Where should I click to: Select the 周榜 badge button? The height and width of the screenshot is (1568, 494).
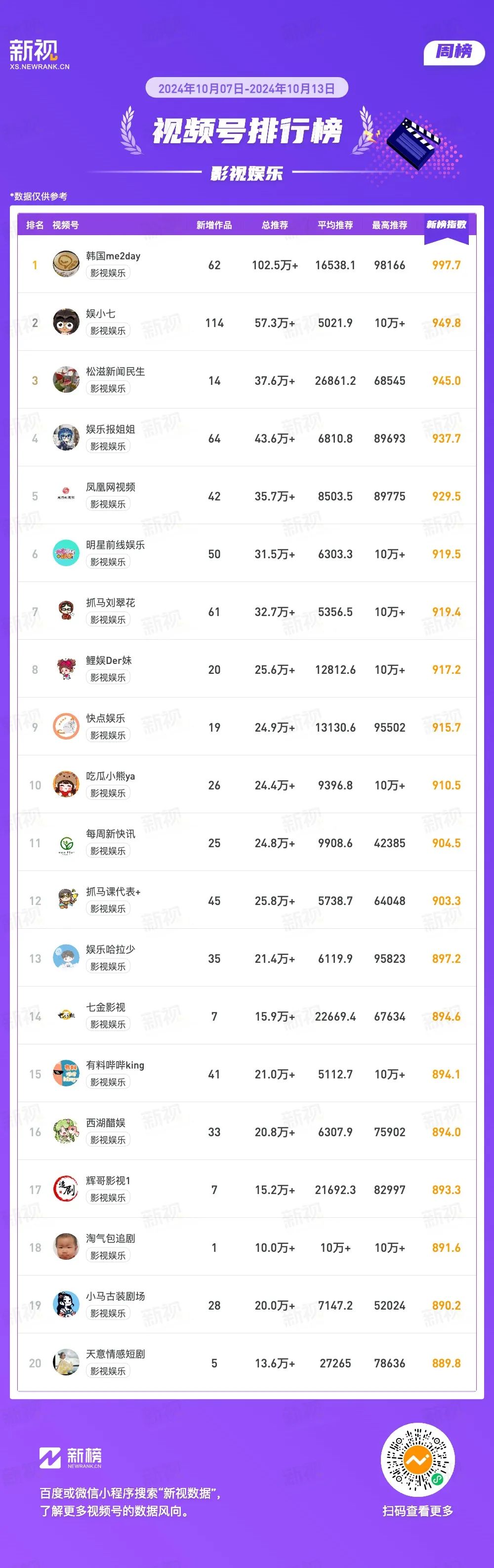point(454,52)
